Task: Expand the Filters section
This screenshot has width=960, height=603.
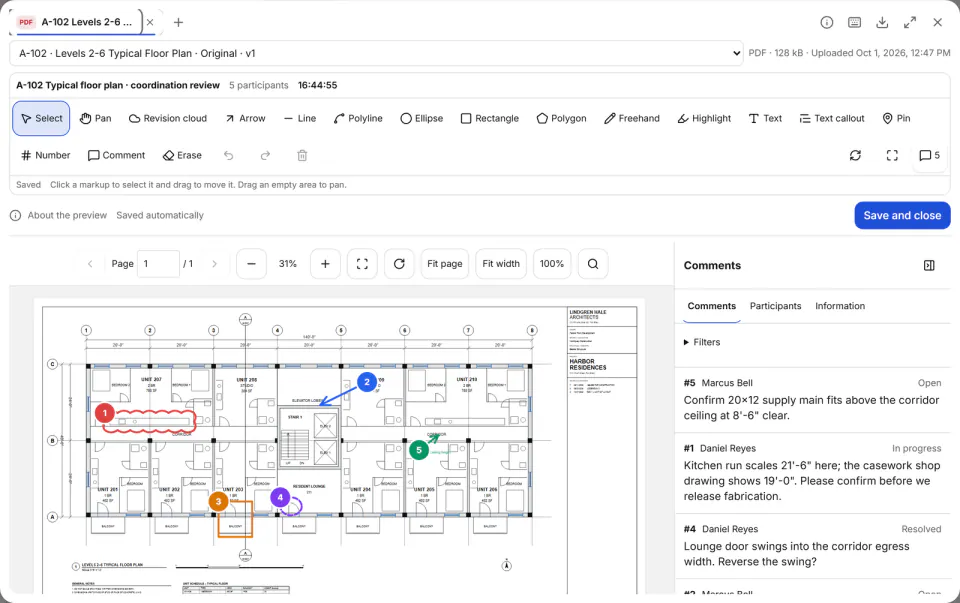Action: 702,342
